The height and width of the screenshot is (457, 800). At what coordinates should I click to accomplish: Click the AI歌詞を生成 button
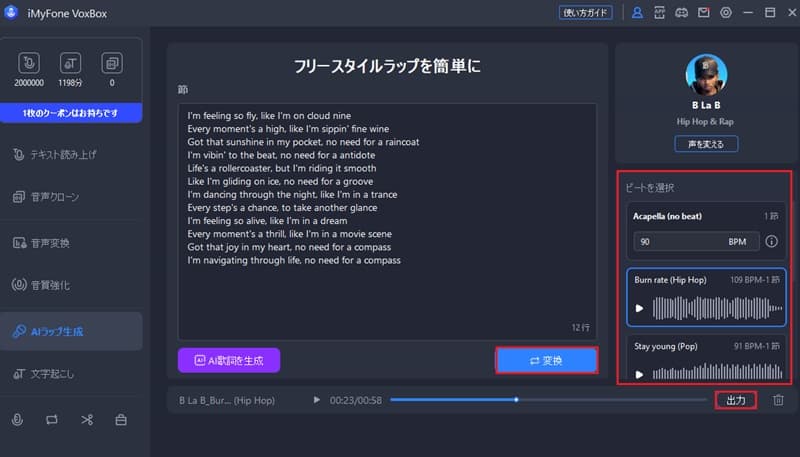(229, 361)
